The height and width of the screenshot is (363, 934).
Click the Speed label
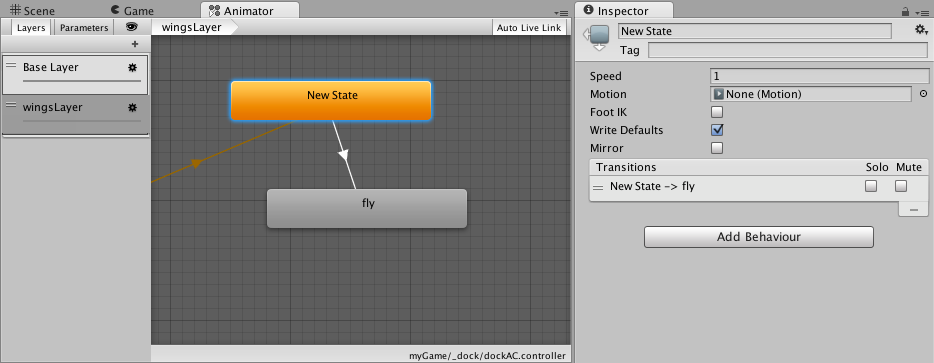tap(605, 76)
